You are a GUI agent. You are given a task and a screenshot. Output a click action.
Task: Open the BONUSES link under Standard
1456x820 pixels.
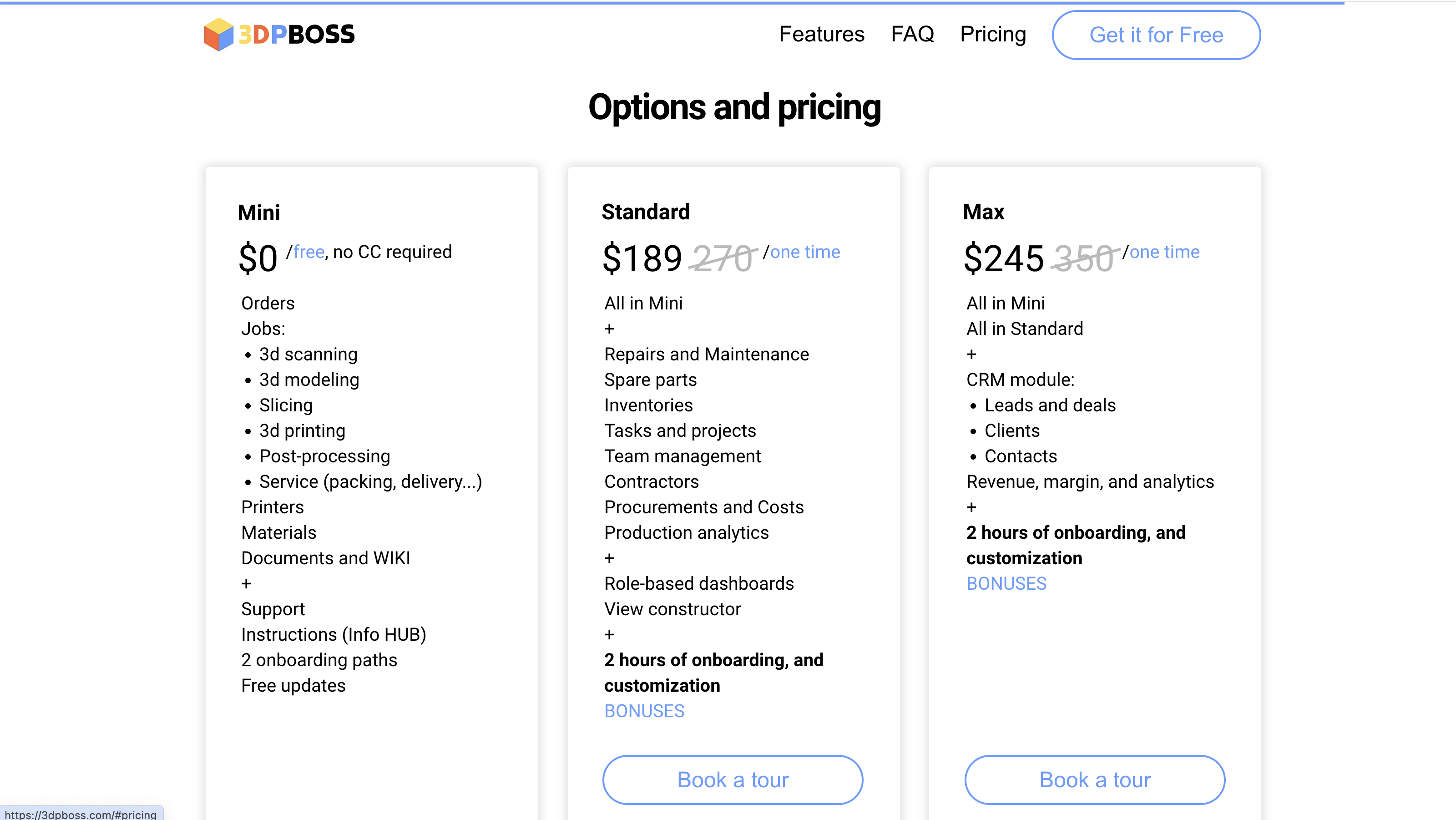[x=644, y=711]
